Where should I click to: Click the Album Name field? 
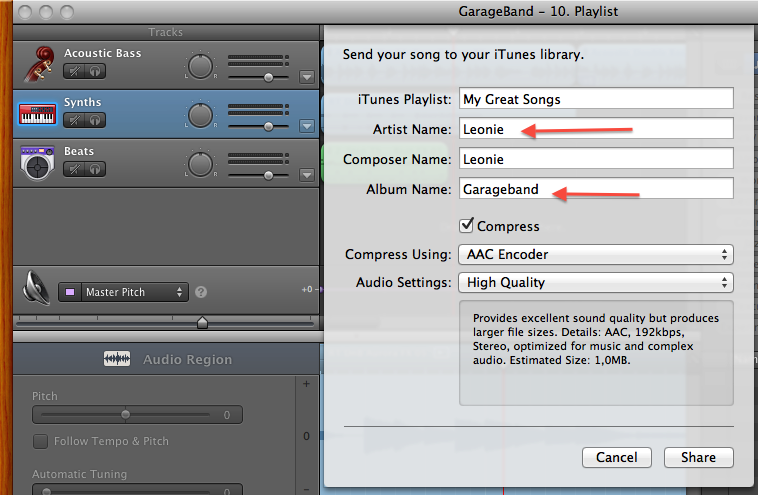[x=596, y=189]
